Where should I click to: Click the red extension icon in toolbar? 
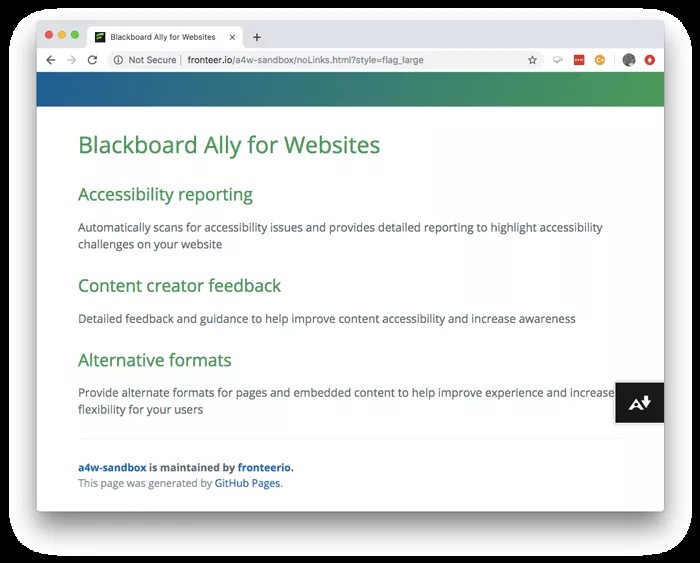pyautogui.click(x=579, y=60)
